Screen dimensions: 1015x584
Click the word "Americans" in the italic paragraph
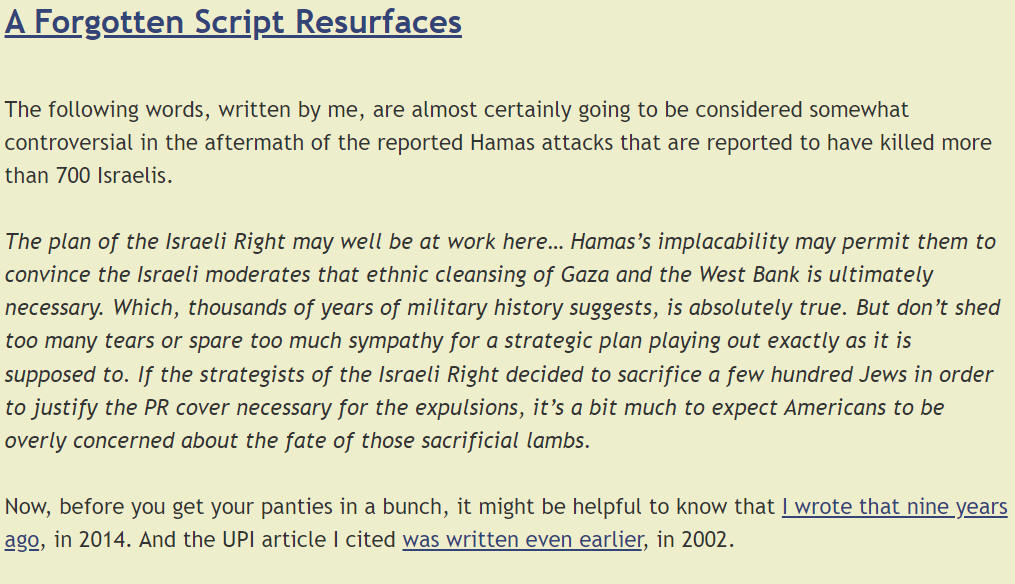835,408
